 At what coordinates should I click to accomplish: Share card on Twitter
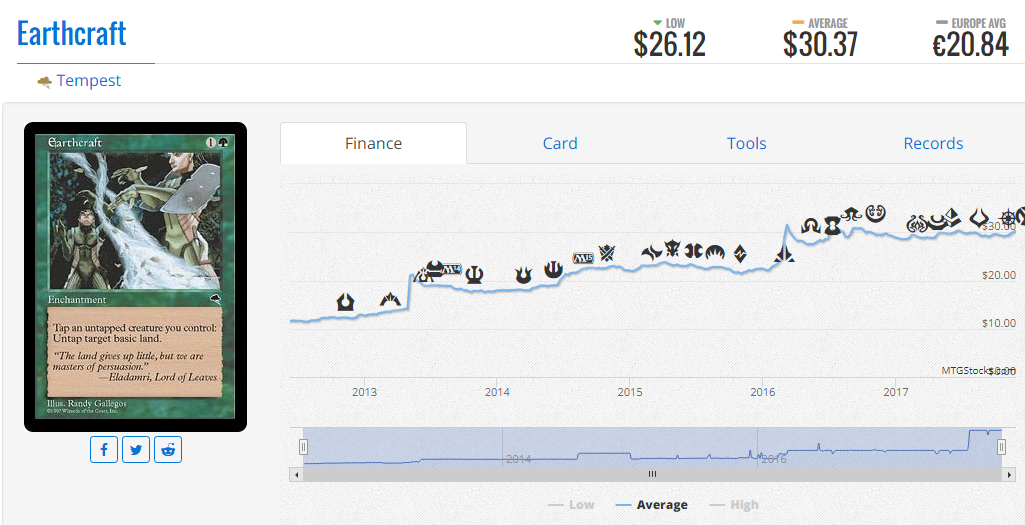[136, 449]
